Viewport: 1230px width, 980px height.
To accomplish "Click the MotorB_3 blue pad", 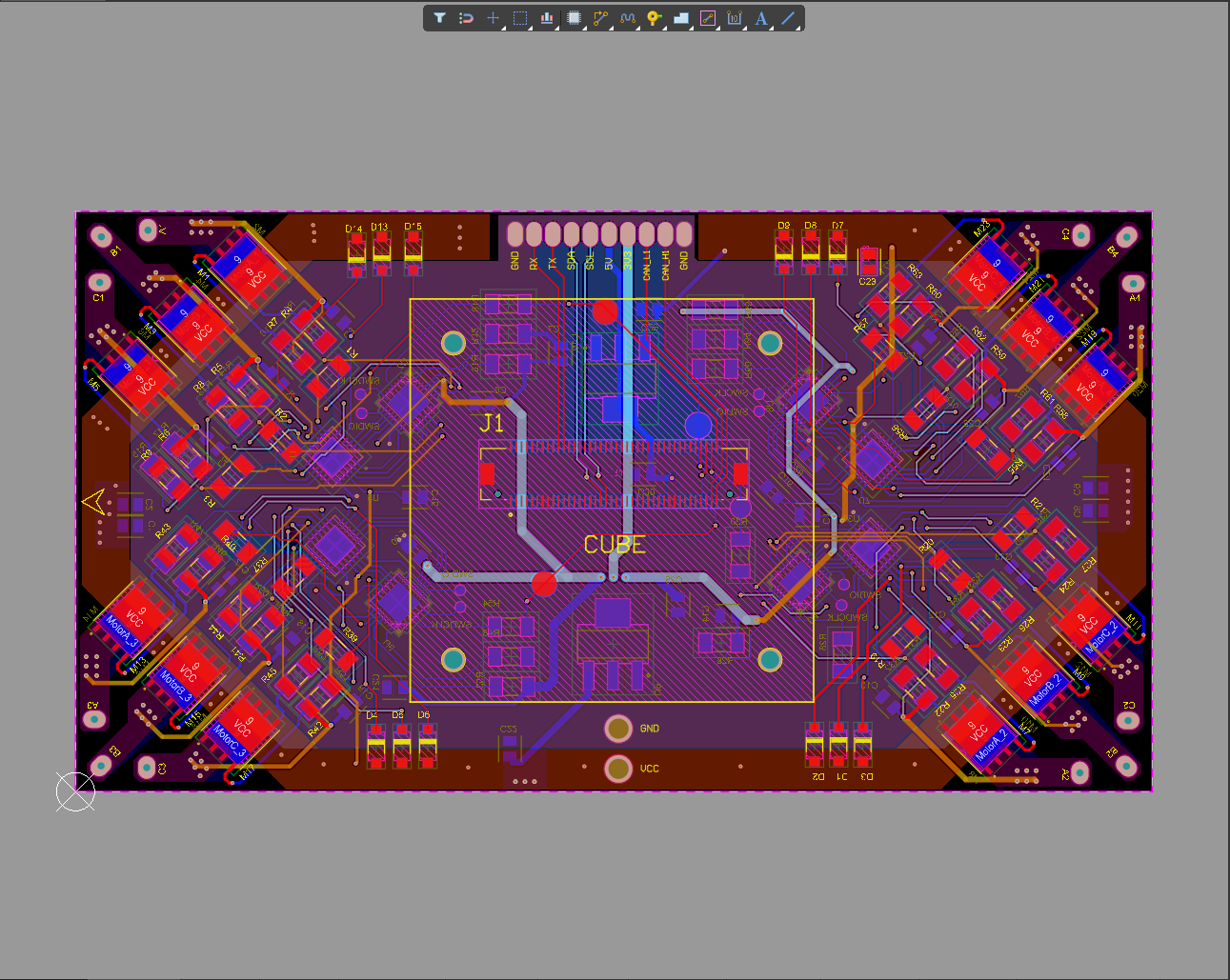I will point(175,688).
